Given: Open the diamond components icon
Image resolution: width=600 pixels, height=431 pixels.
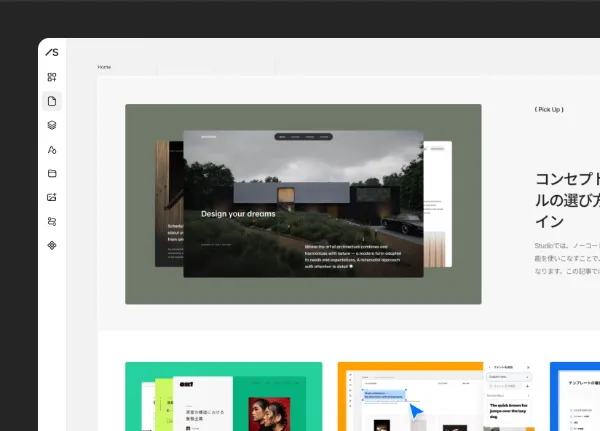Looking at the screenshot, I should coord(52,245).
